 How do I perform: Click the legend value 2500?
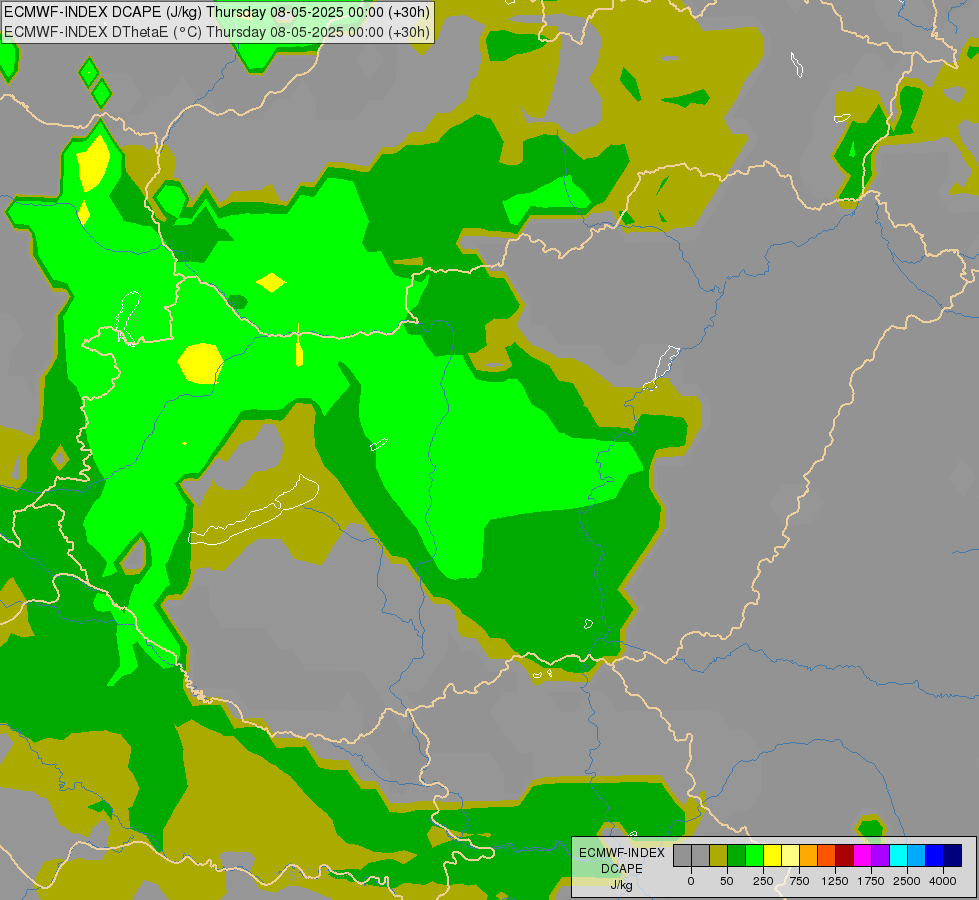[907, 881]
